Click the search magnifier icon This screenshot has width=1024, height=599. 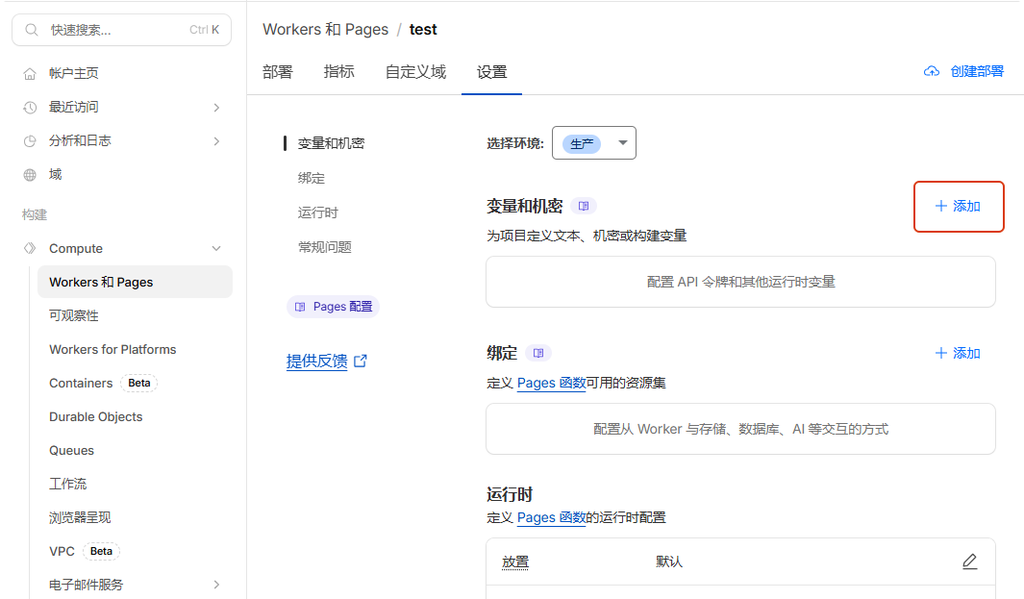(x=31, y=30)
